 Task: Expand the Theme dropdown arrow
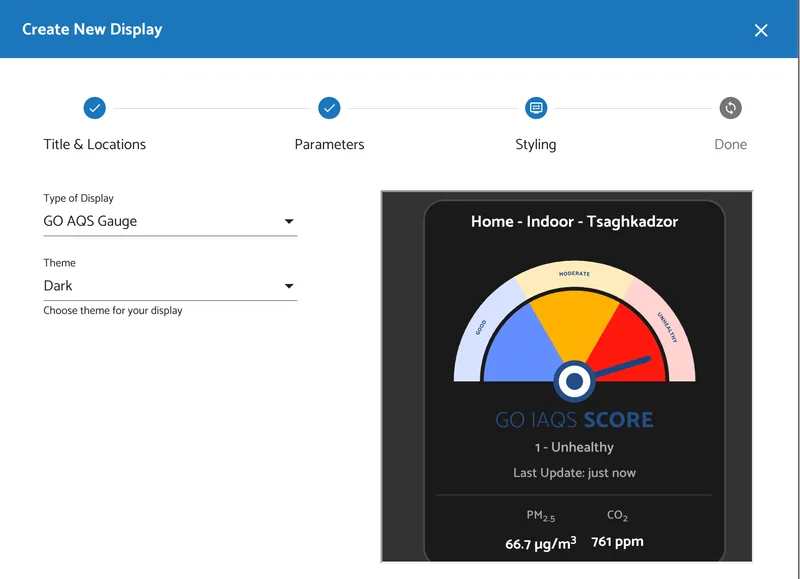click(x=289, y=286)
